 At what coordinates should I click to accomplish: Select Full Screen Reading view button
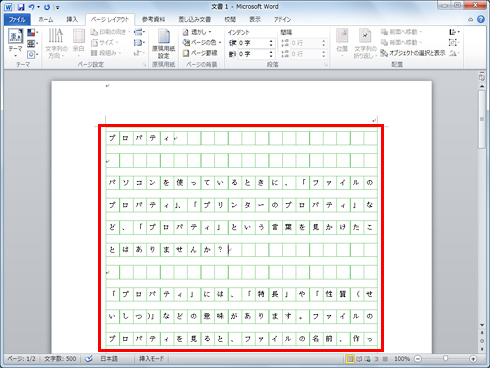pyautogui.click(x=359, y=359)
